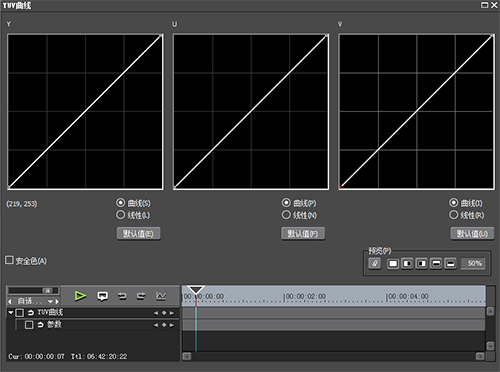Viewport: 500px width, 372px height.
Task: Select top-half split preview icon
Action: click(x=436, y=264)
